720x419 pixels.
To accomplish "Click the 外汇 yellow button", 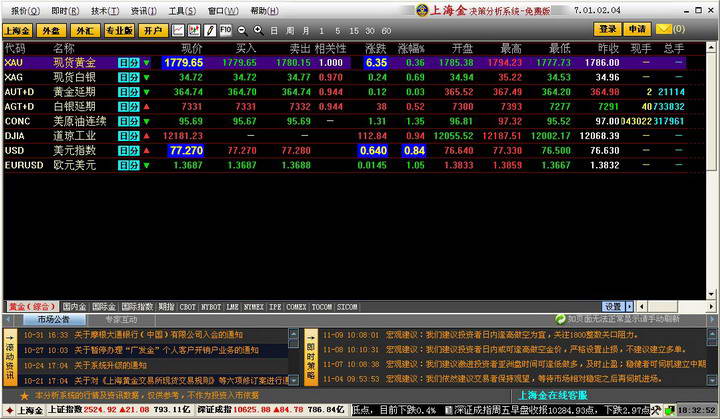I will pyautogui.click(x=85, y=31).
